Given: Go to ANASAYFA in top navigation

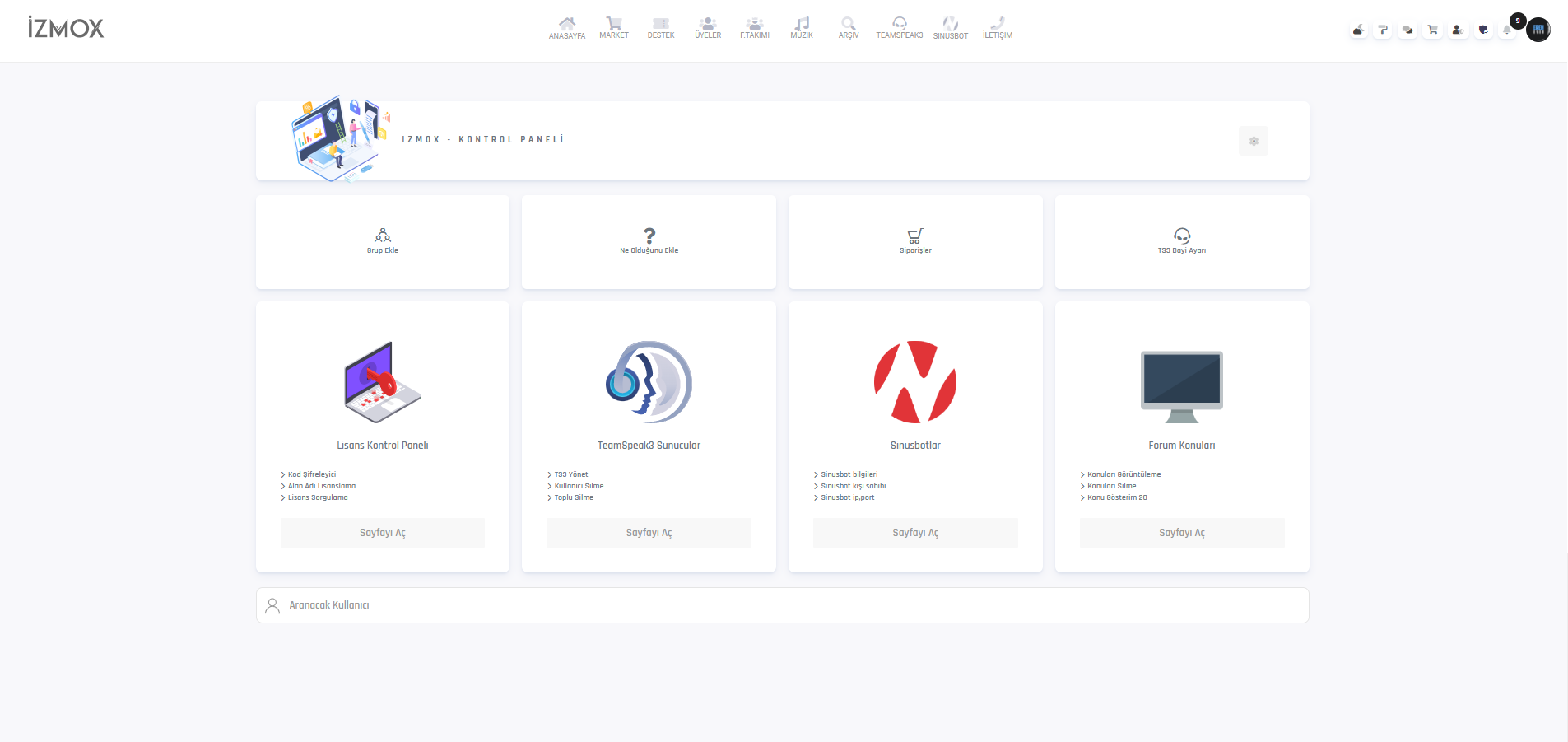Looking at the screenshot, I should [567, 28].
